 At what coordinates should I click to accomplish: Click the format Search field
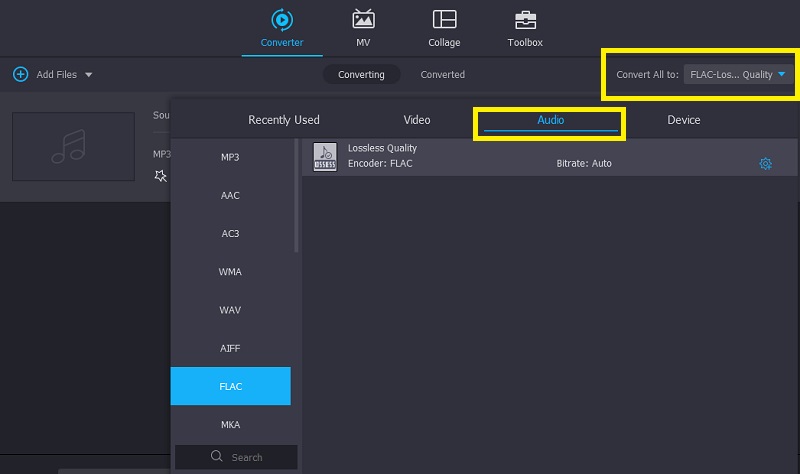246,457
